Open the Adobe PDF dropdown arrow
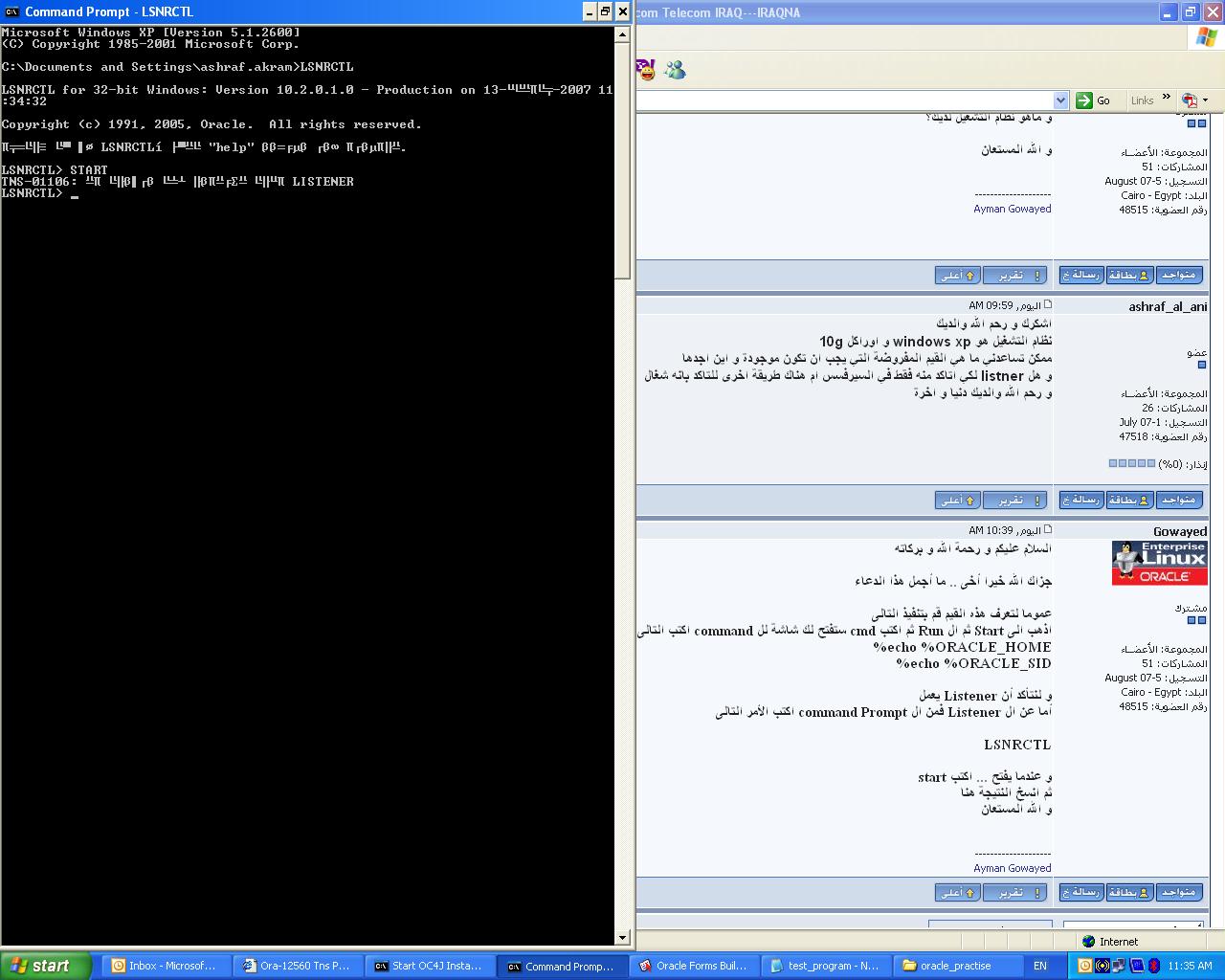 (1205, 100)
